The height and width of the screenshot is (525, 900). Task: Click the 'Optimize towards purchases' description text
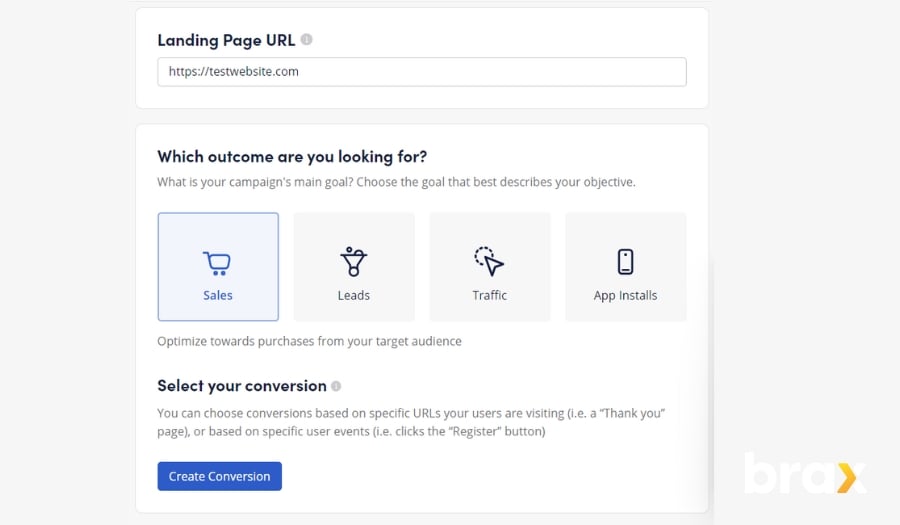[309, 341]
